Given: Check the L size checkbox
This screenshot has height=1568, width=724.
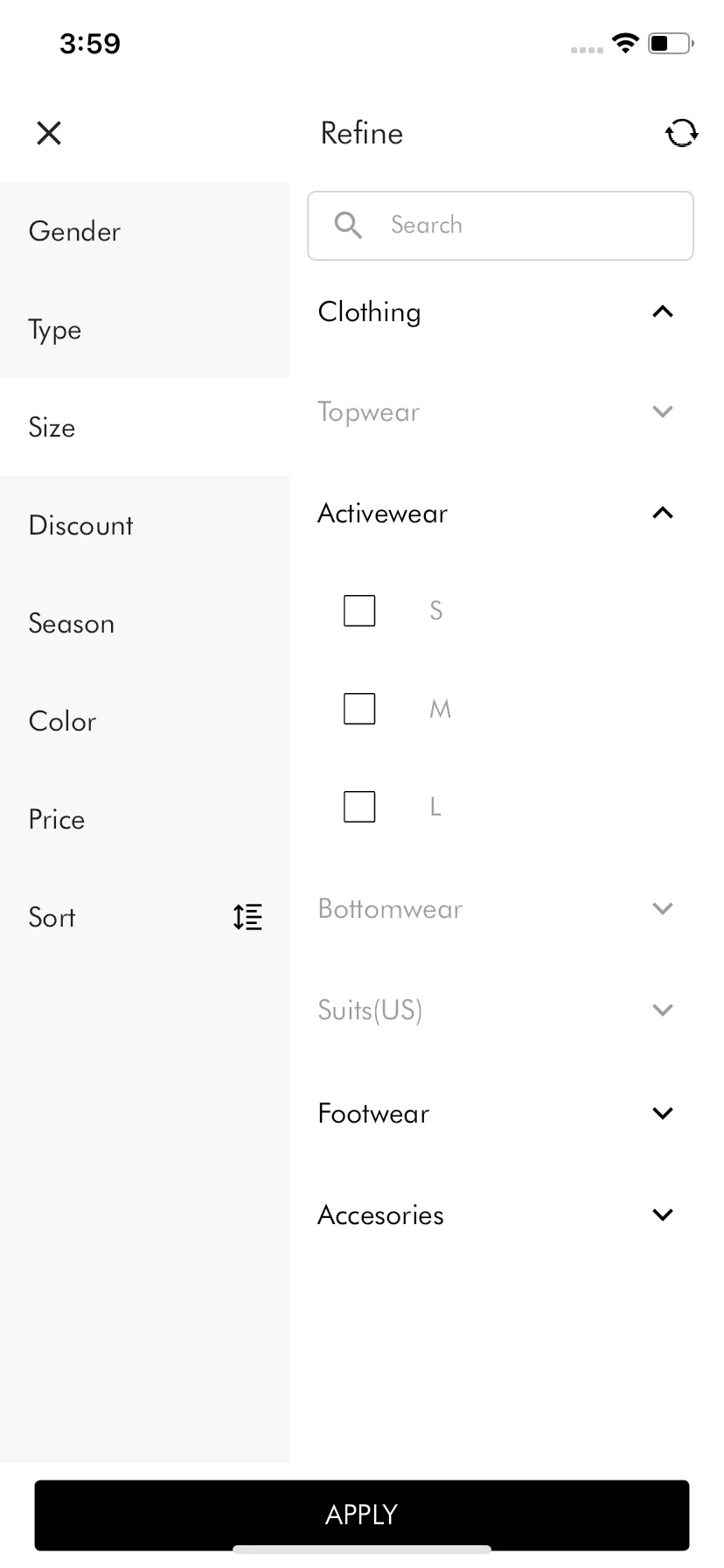Looking at the screenshot, I should coord(359,806).
